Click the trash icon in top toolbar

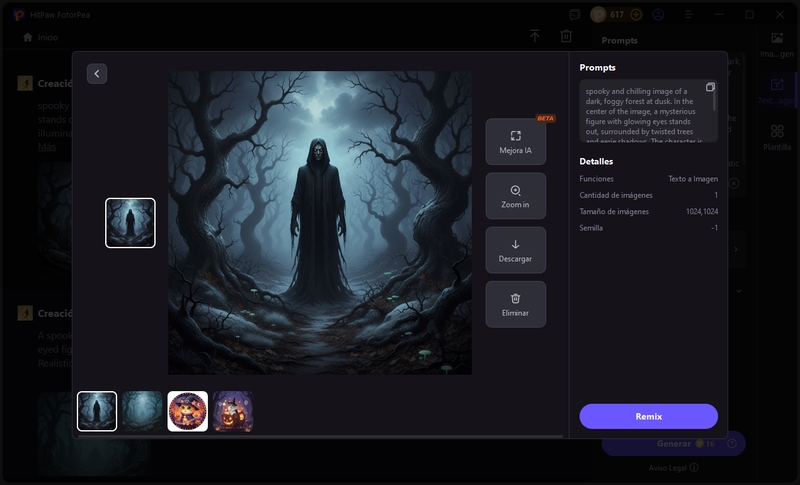[x=566, y=36]
